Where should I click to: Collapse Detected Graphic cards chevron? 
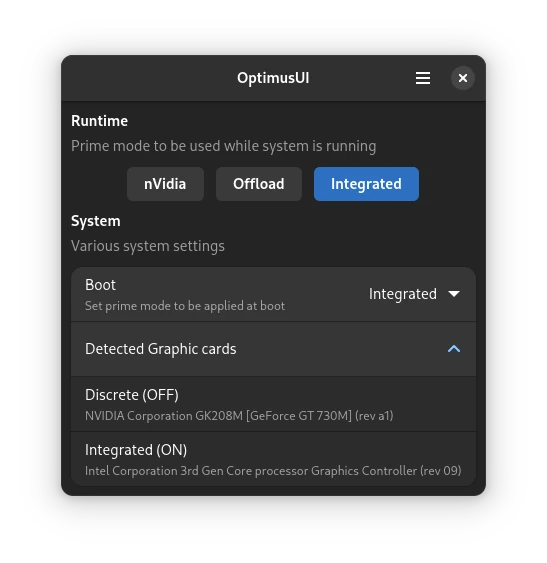click(x=454, y=349)
